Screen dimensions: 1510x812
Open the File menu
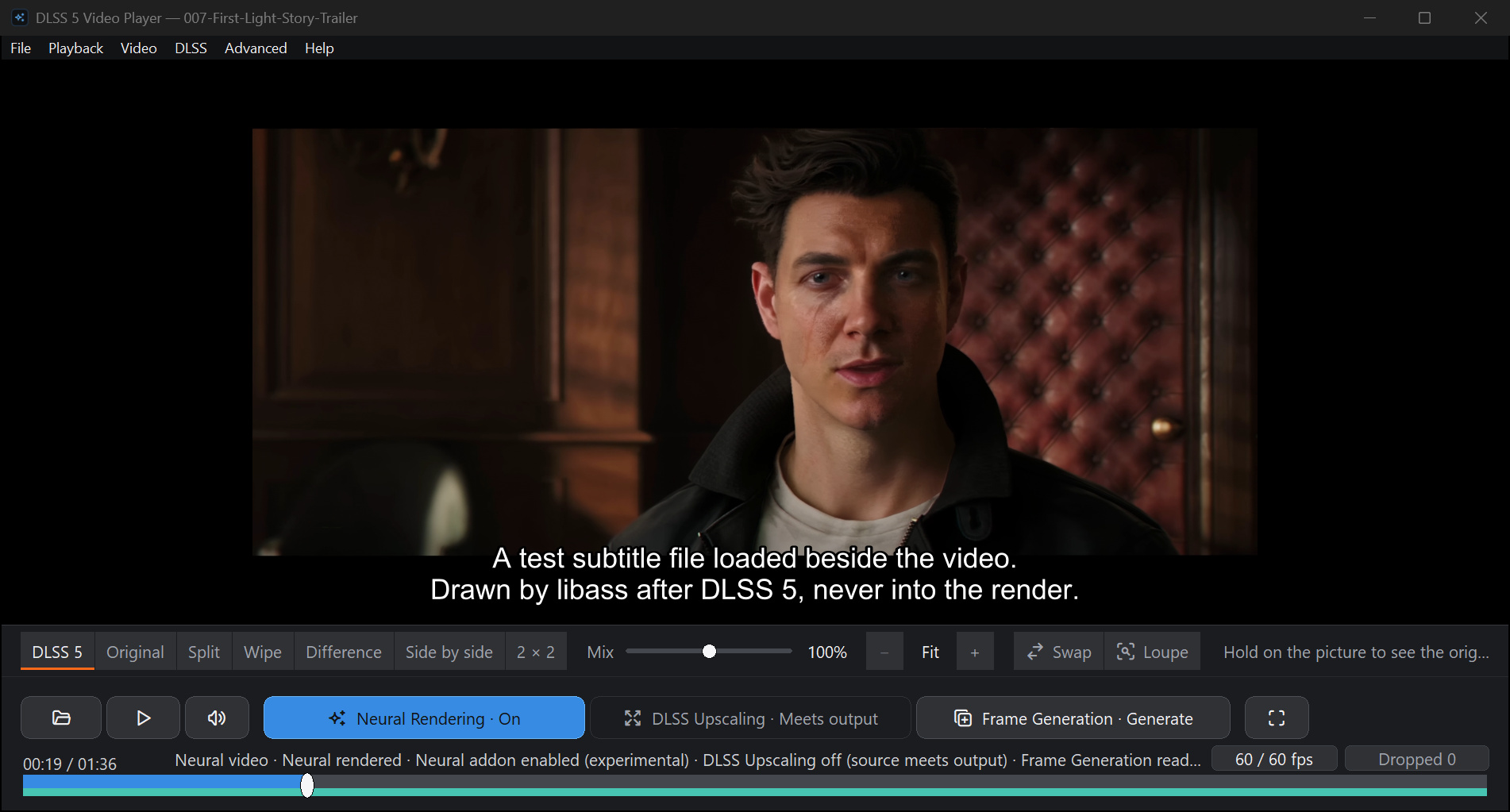[x=21, y=48]
